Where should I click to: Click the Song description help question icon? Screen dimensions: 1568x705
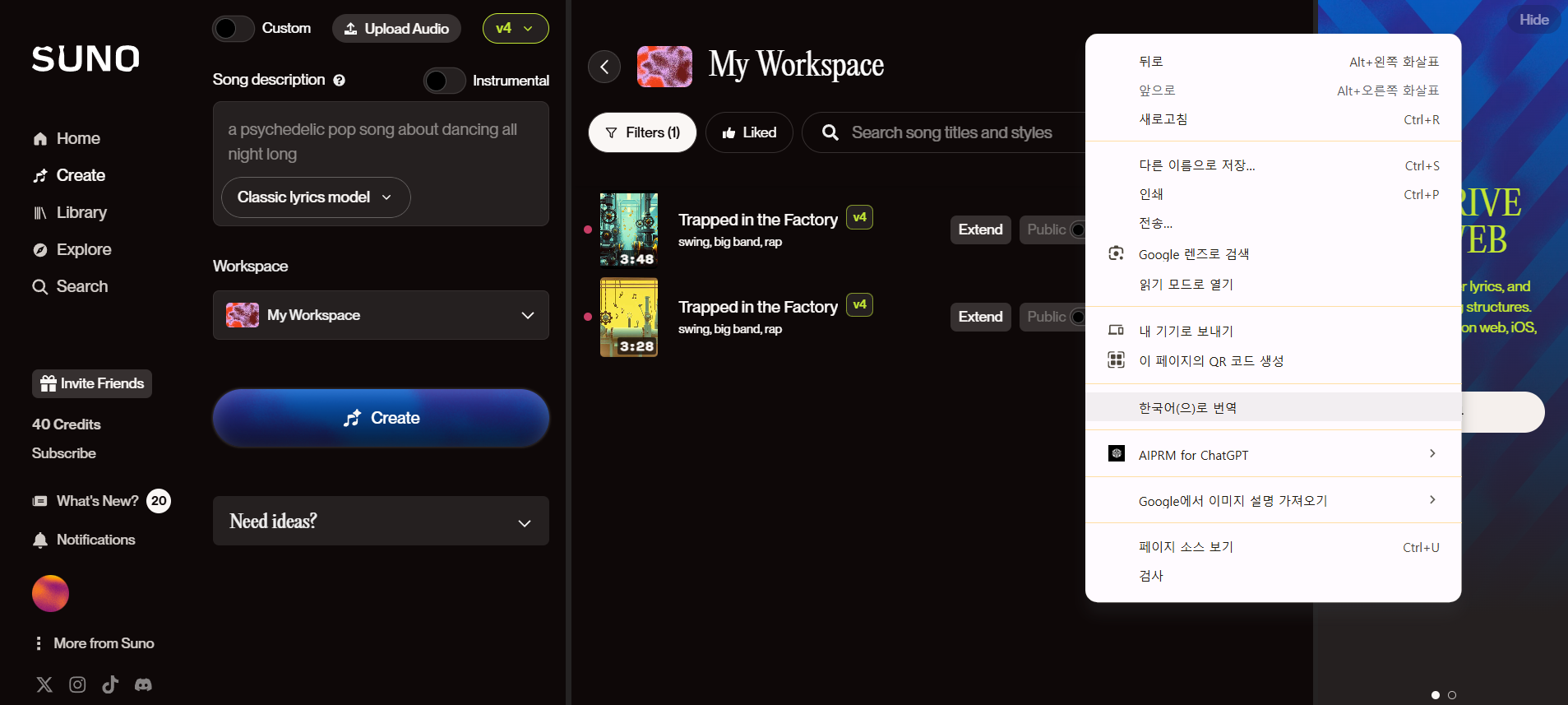tap(340, 81)
